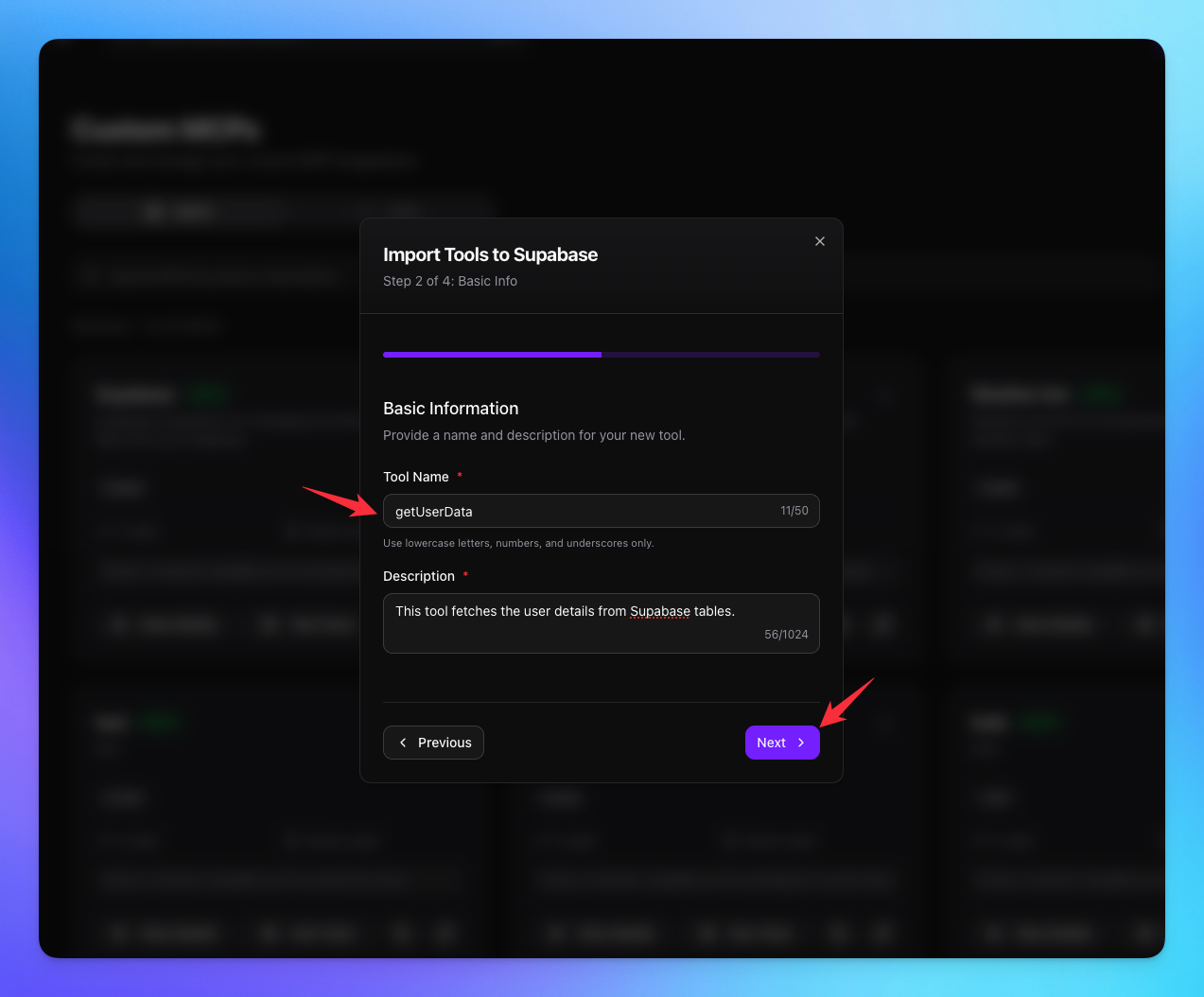Image resolution: width=1204 pixels, height=997 pixels.
Task: Click the Basic Information section heading
Action: click(450, 408)
